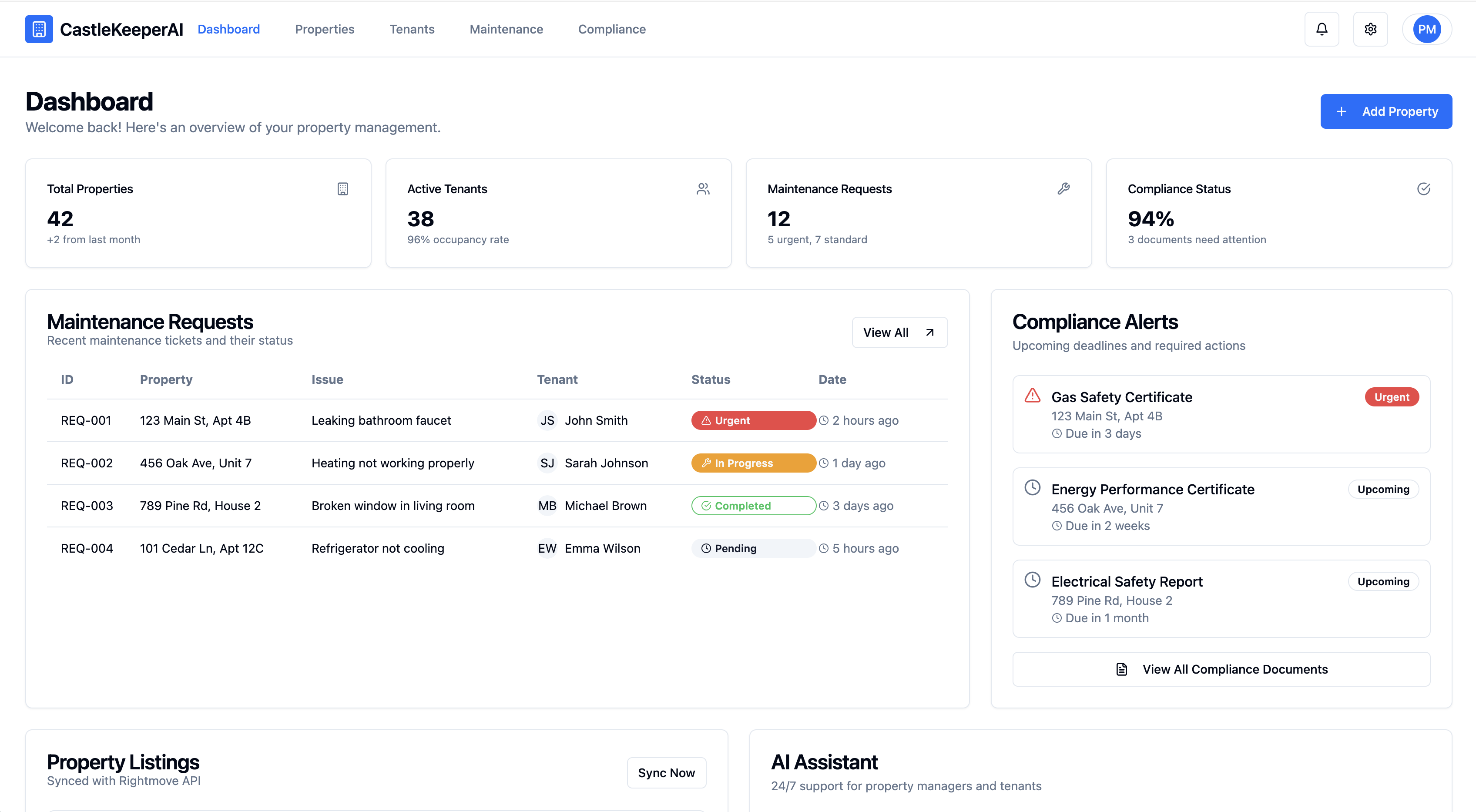This screenshot has height=812, width=1476.
Task: Click the Add Property button
Action: 1386,111
